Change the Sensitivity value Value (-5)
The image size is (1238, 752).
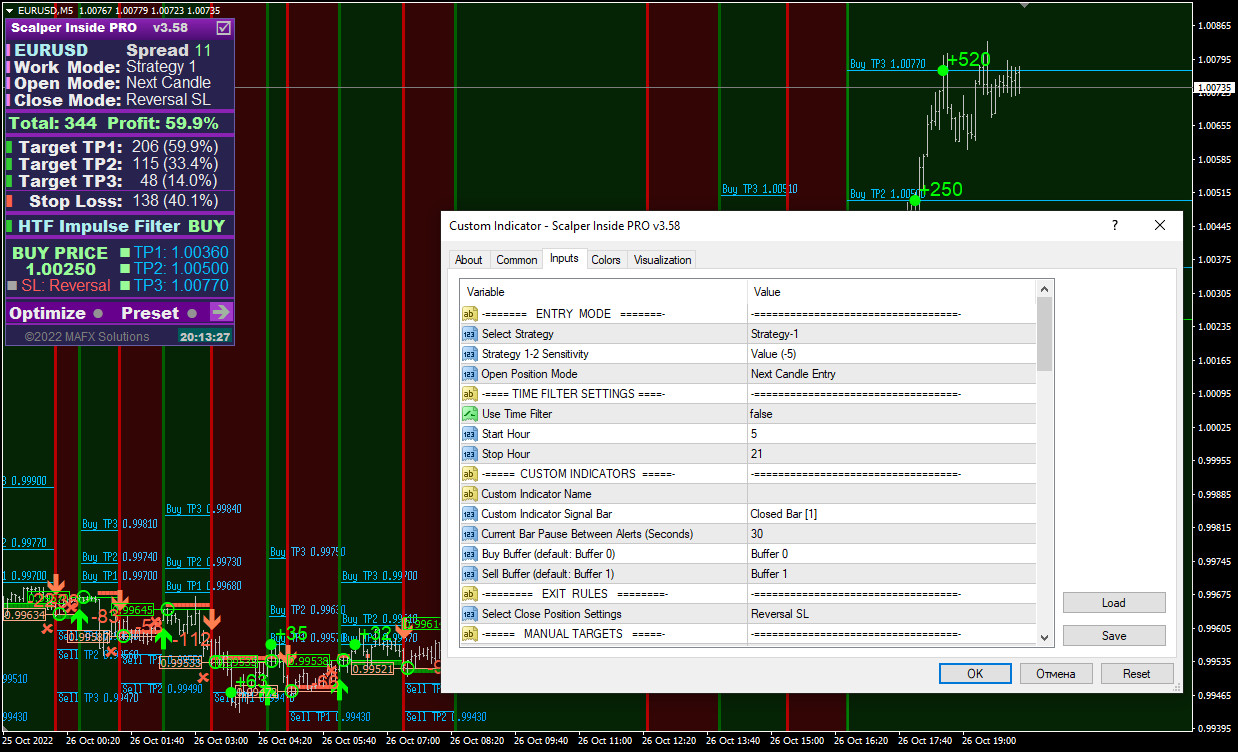coord(892,354)
